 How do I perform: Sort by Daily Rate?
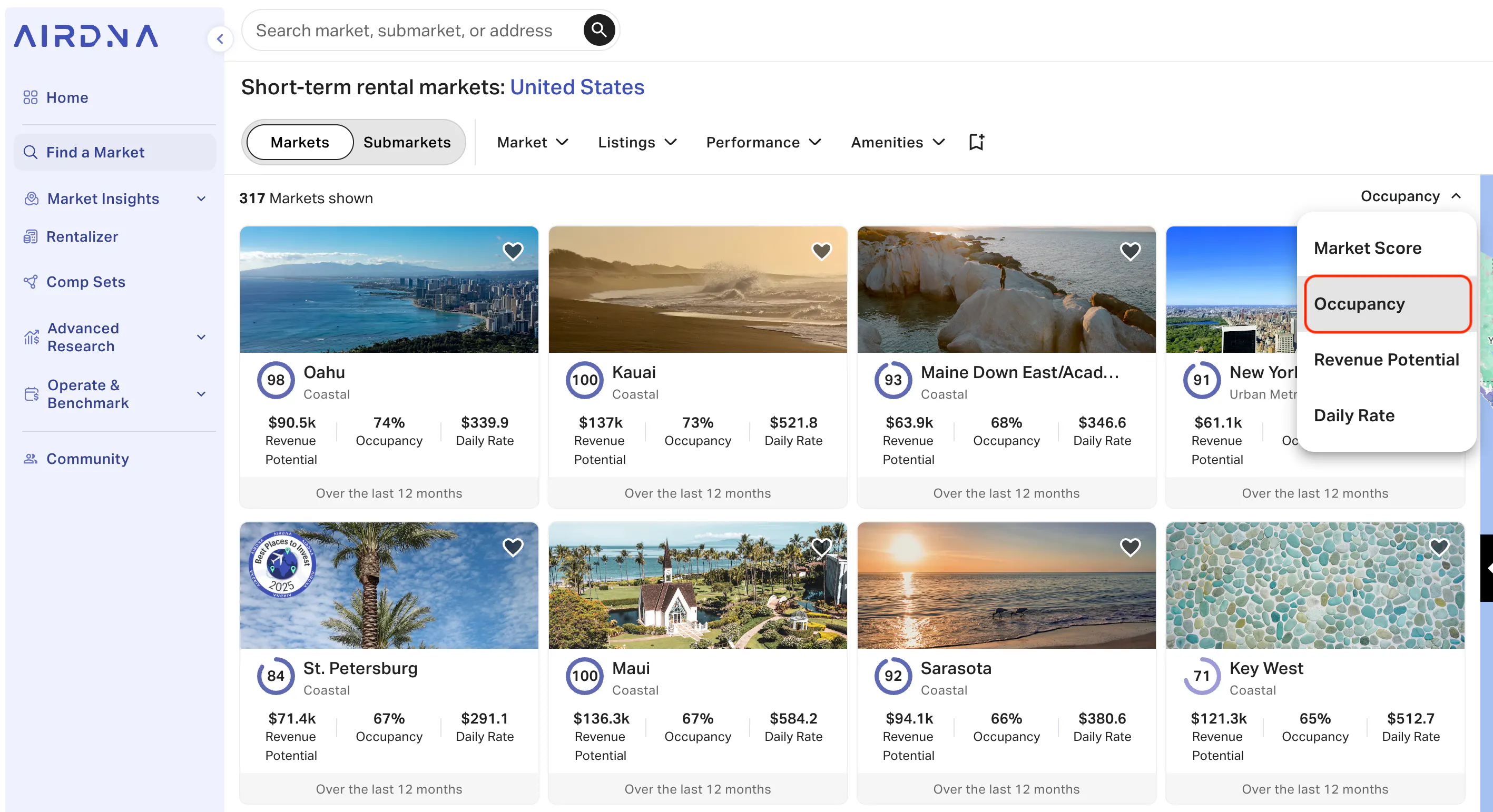[1386, 415]
